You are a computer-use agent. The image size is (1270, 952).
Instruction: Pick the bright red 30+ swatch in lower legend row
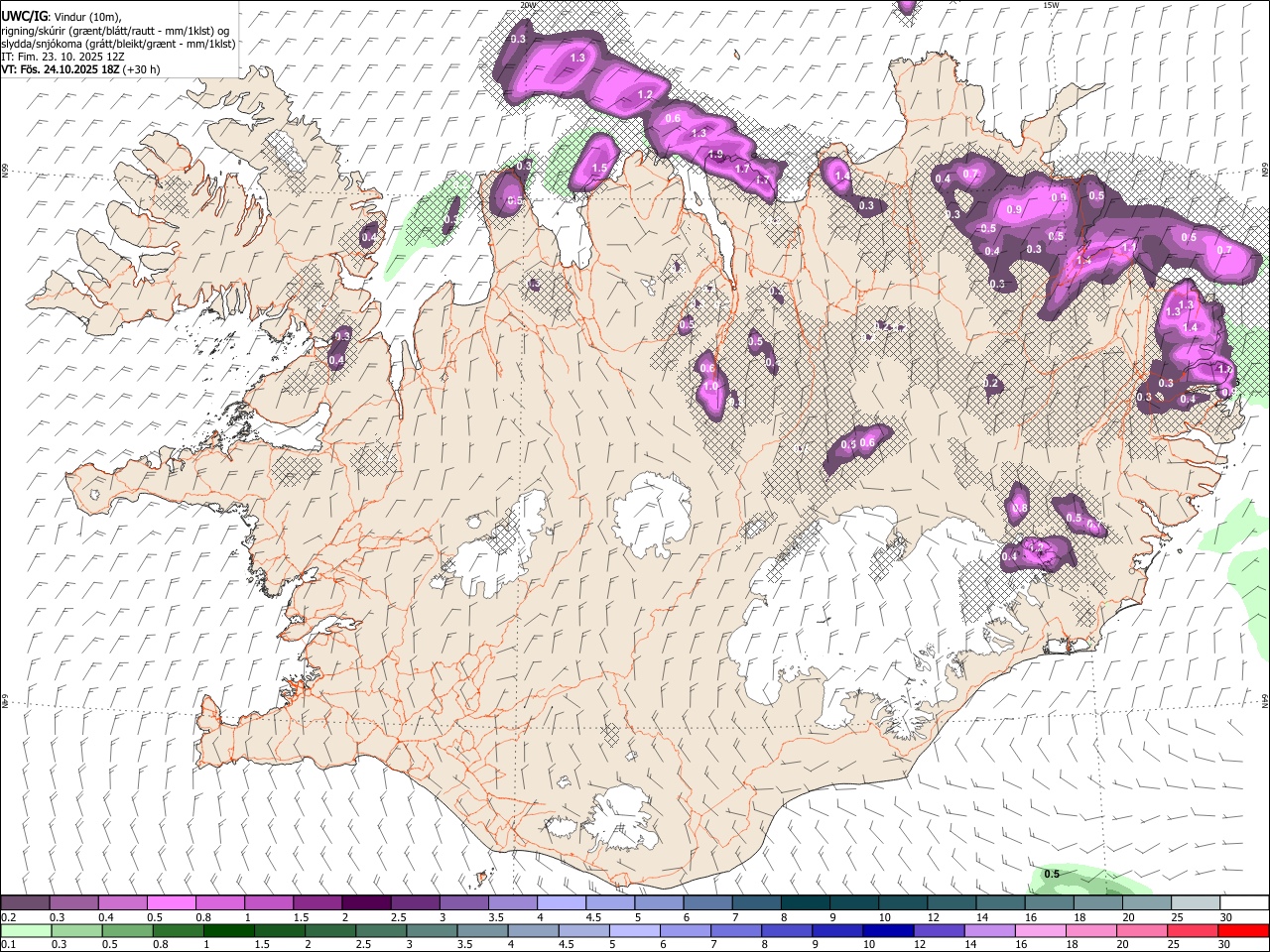point(1244,930)
